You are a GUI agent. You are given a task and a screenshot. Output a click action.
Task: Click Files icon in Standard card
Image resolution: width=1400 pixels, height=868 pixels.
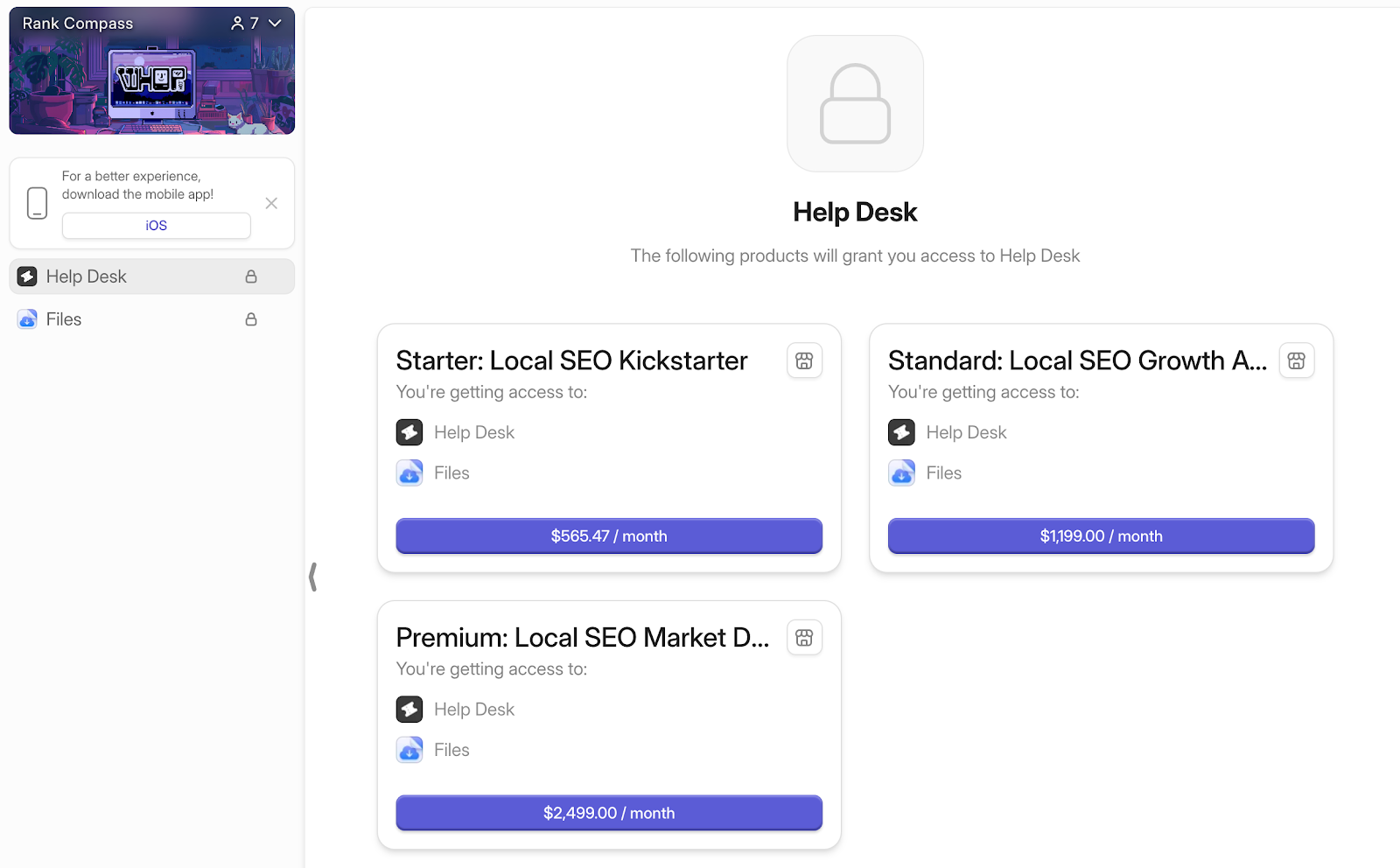tap(901, 472)
